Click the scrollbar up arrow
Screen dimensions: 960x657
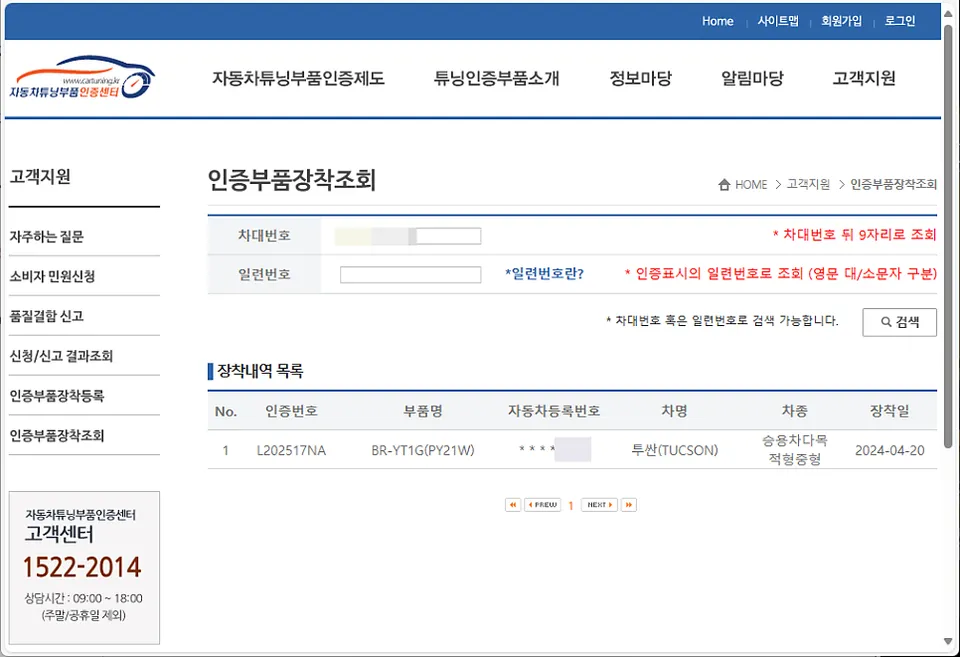pos(948,15)
